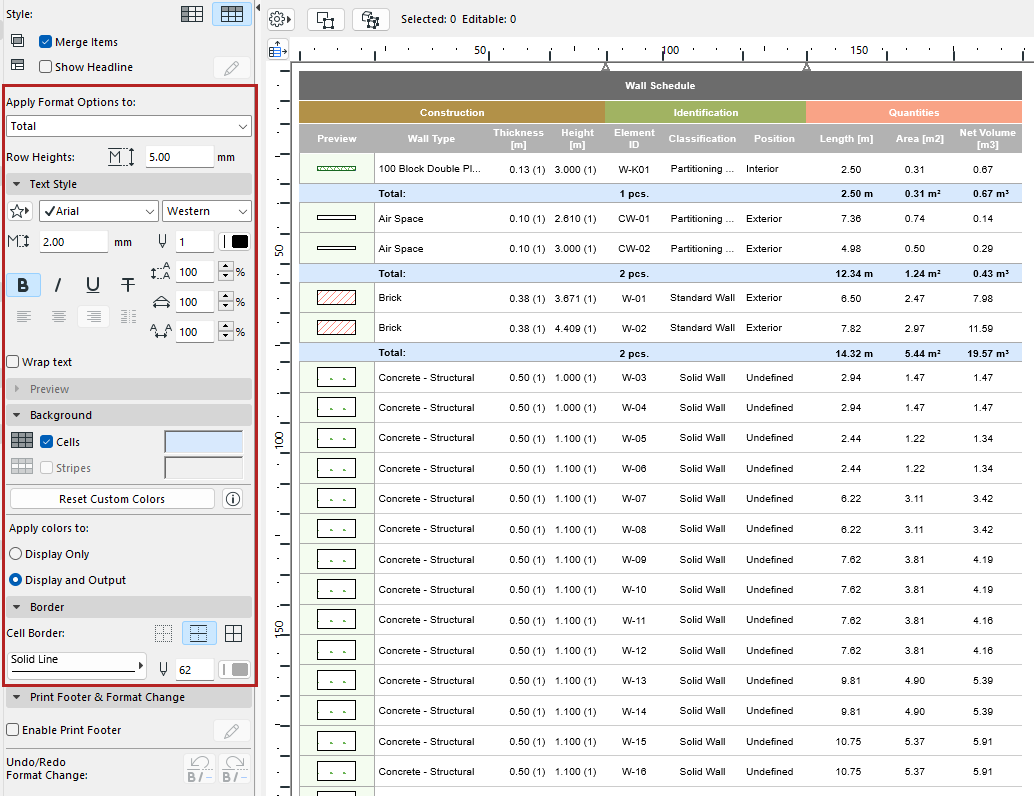Click the Underline text style icon
This screenshot has height=796, width=1034.
click(93, 285)
